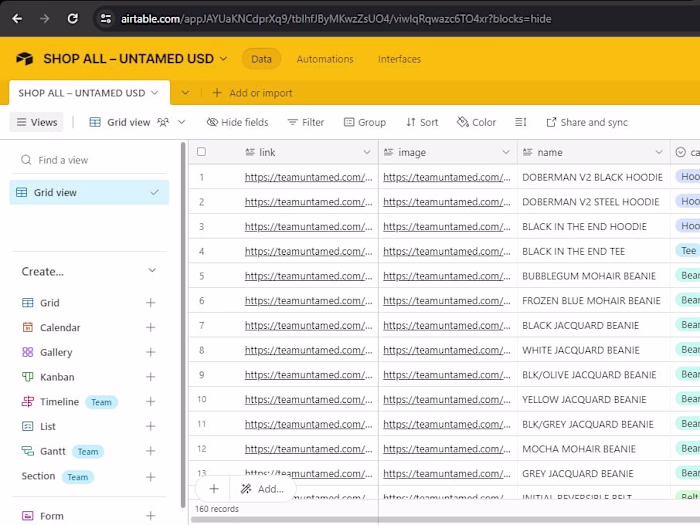The height and width of the screenshot is (525, 700).
Task: Open the table tab dropdown chevron
Action: pos(154,93)
